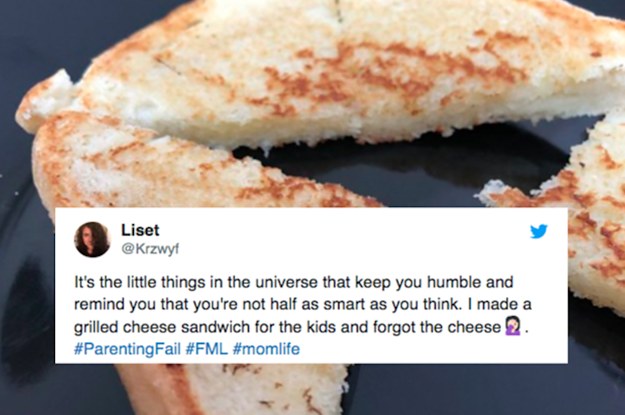Click the blue Twitter bird logo

539,231
